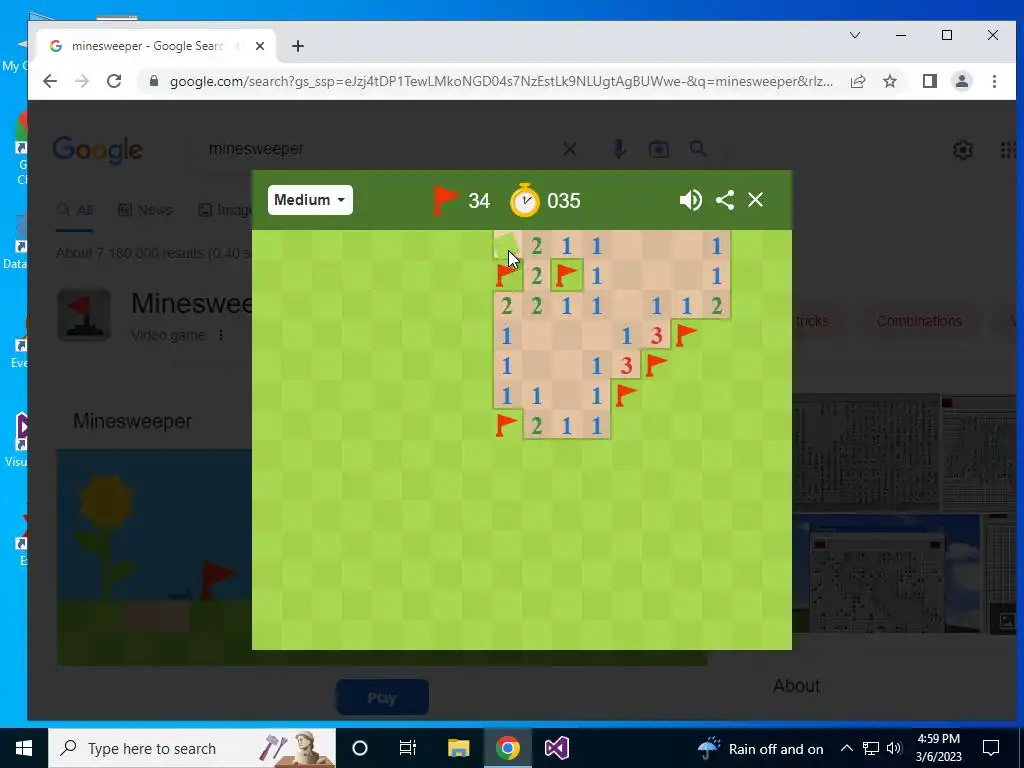
Task: Open the Medium difficulty dropdown
Action: click(x=310, y=200)
